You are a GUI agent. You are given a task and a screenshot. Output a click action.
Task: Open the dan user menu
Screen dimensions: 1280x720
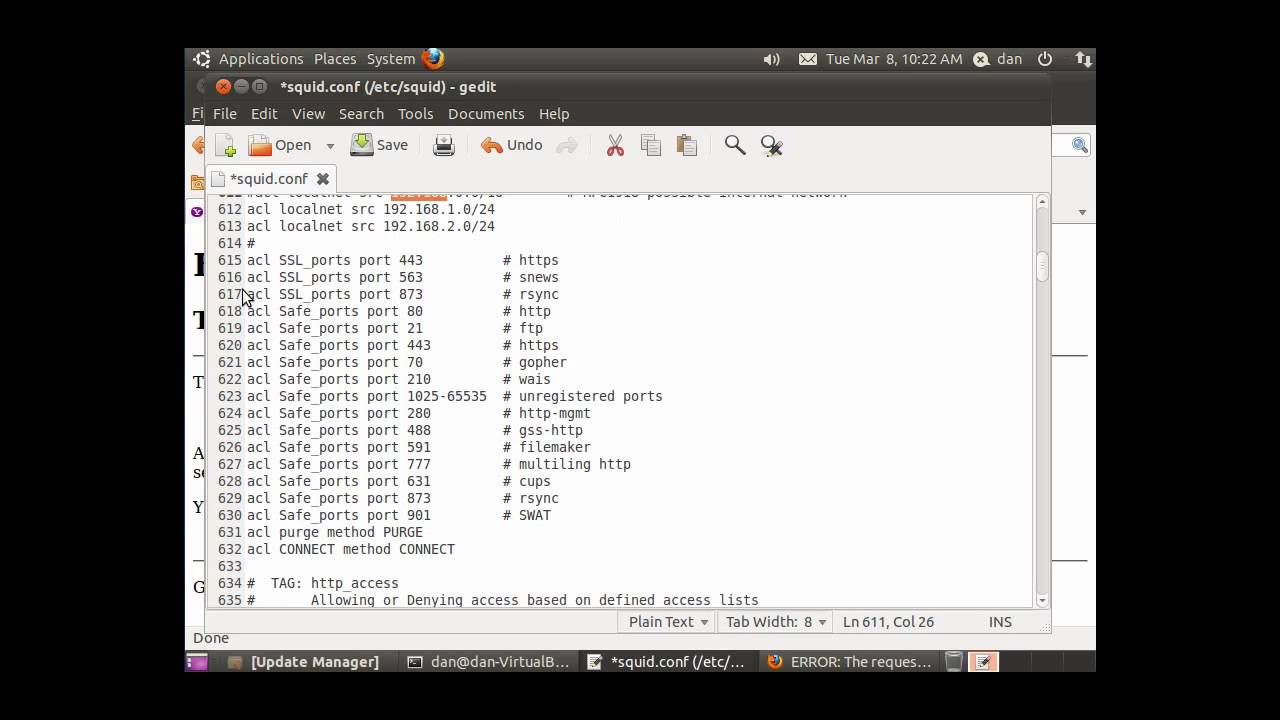(998, 59)
